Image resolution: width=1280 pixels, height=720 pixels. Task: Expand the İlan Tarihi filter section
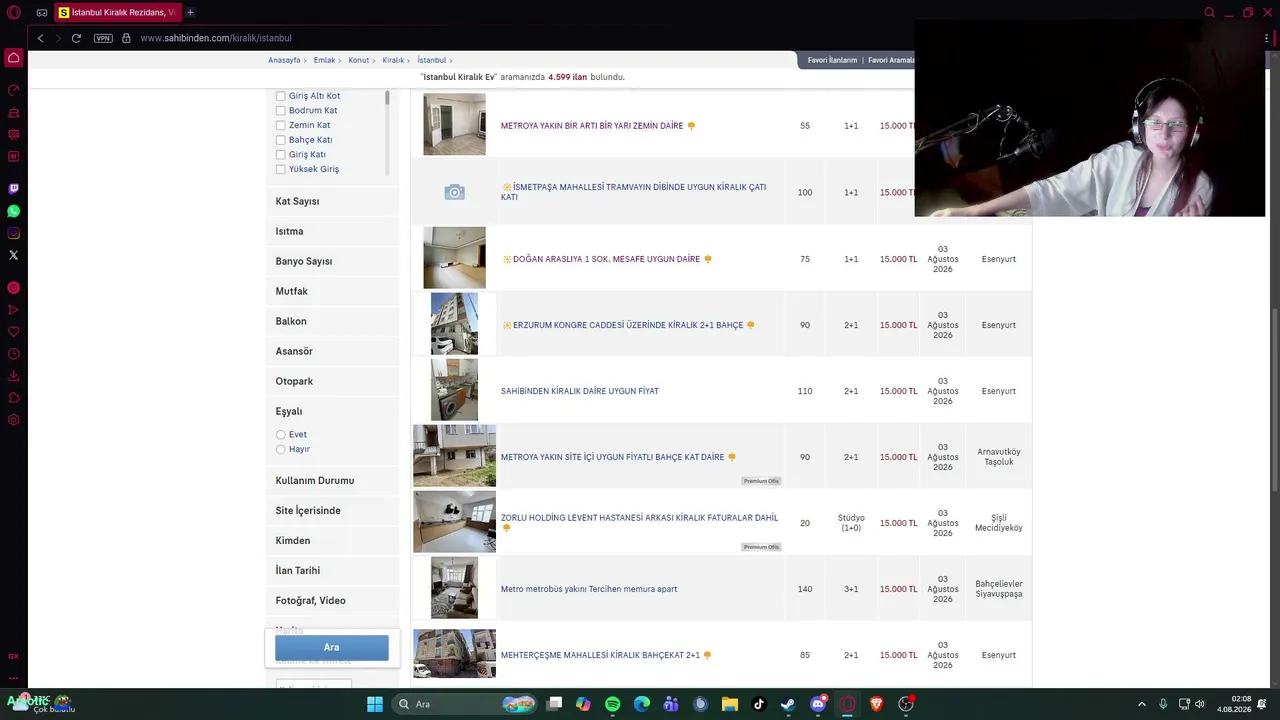pos(332,571)
